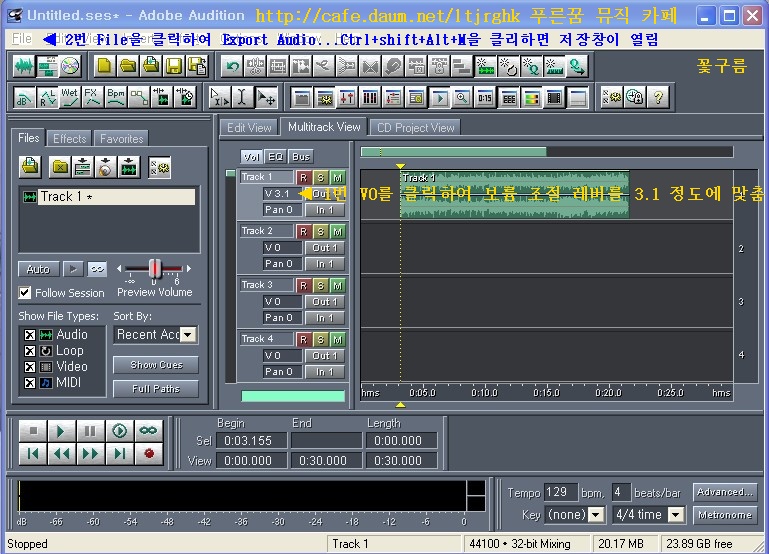Screen dimensions: 769x554
Task: Close file icon in Files panel
Action: 60,167
